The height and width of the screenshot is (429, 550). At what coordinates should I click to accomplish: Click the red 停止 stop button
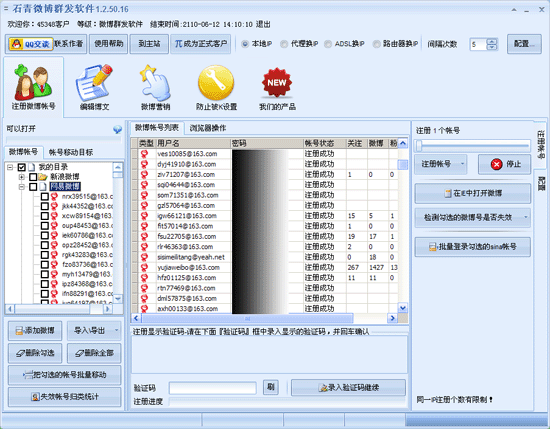[x=504, y=164]
